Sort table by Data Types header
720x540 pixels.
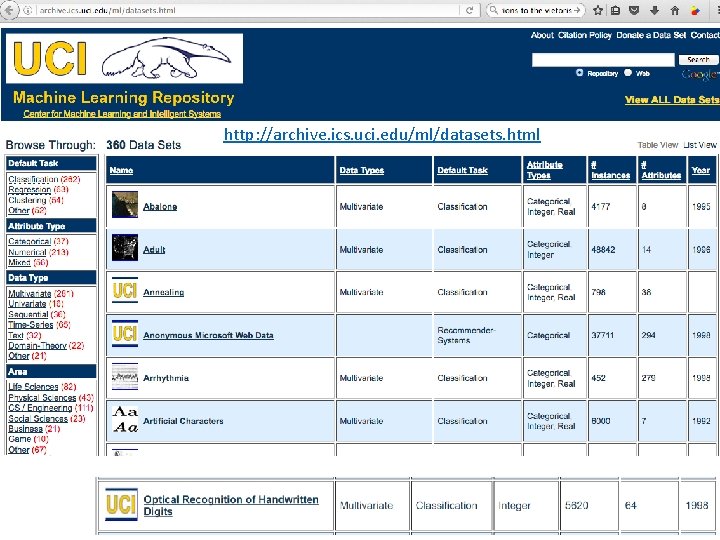(361, 170)
